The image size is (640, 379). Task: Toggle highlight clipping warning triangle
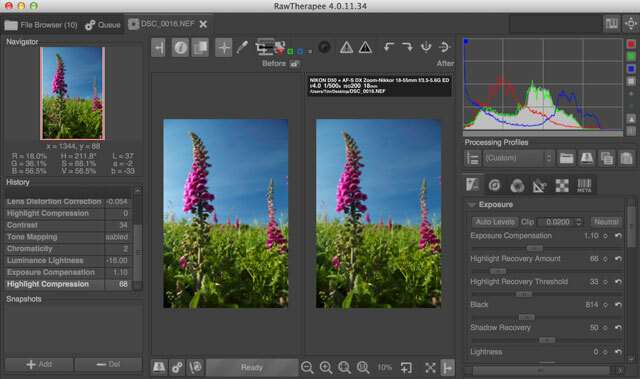point(365,48)
